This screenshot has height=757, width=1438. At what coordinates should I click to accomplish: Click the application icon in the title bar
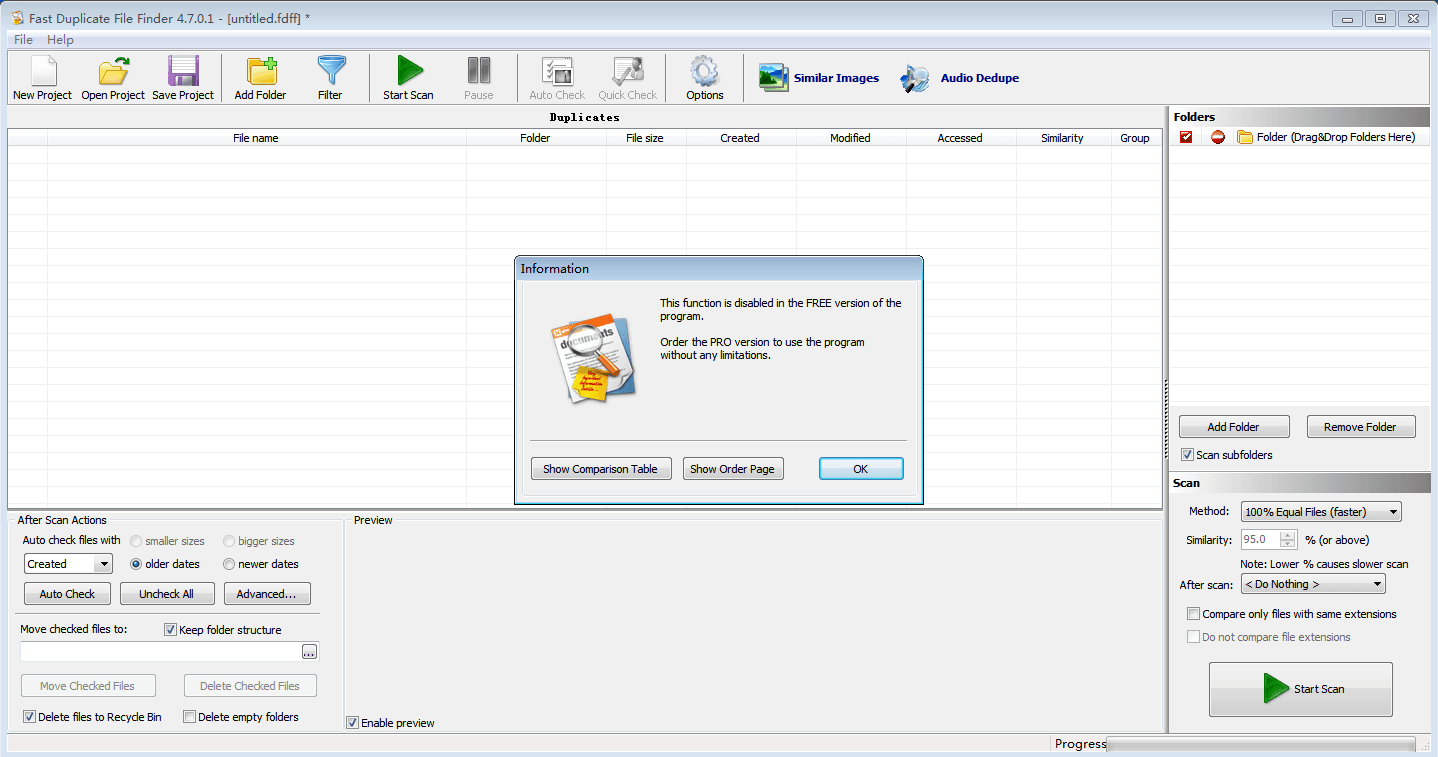(17, 18)
